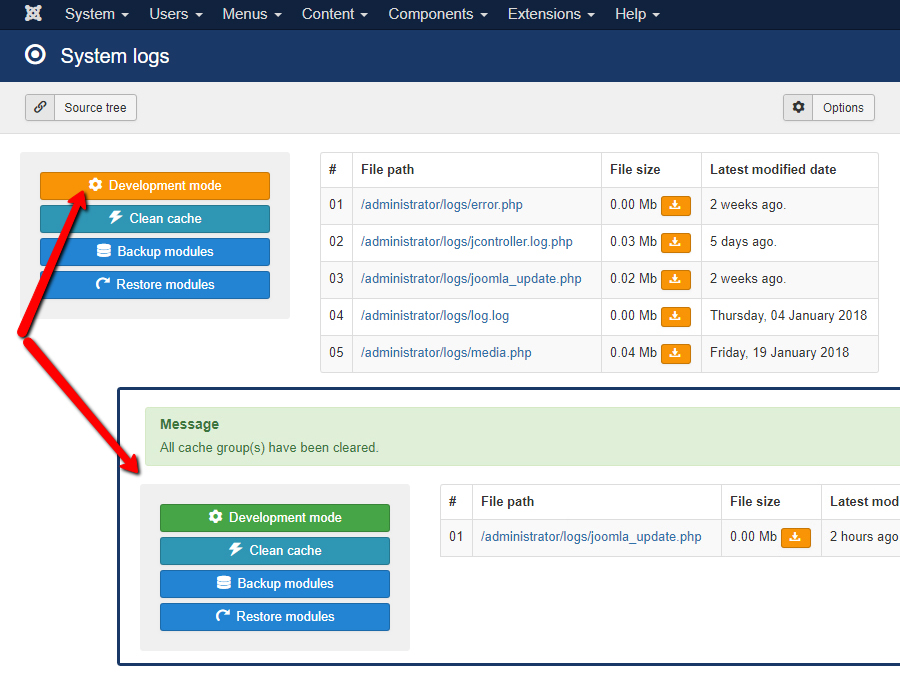Toggle the green Development mode button
This screenshot has width=900, height=680.
275,518
